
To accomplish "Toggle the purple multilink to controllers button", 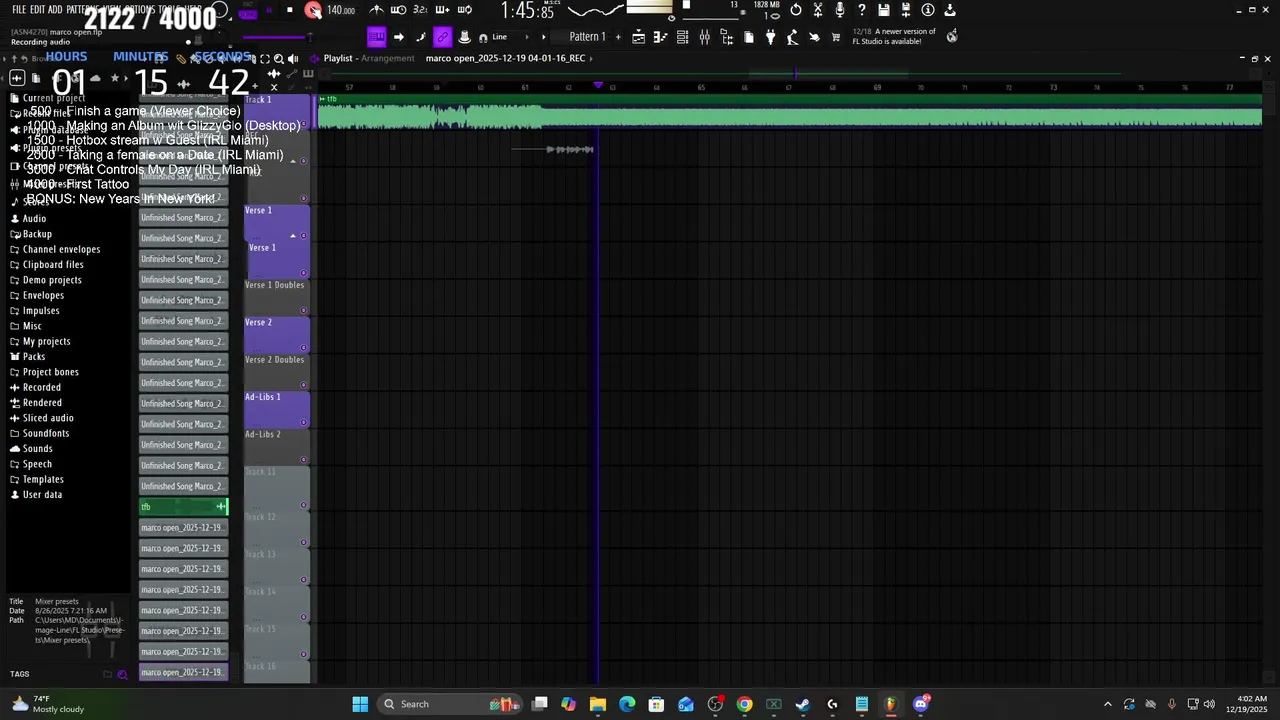I will click(442, 37).
